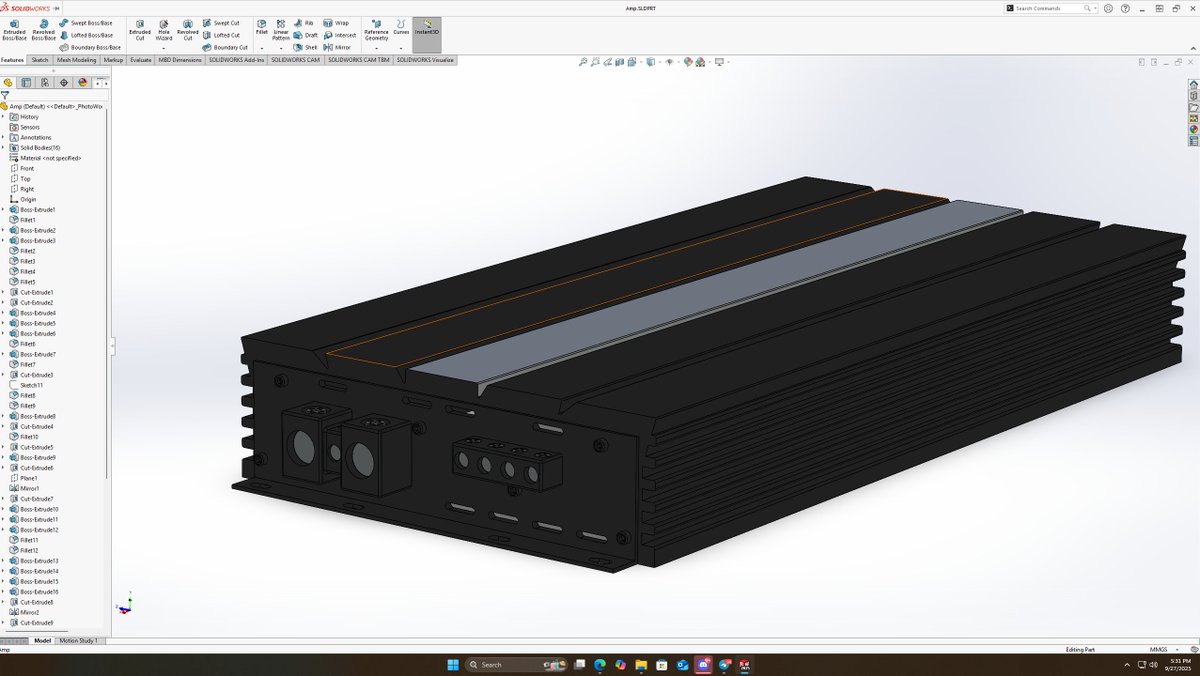This screenshot has width=1200, height=676.
Task: Select Sketch11 in the feature tree
Action: click(x=27, y=385)
